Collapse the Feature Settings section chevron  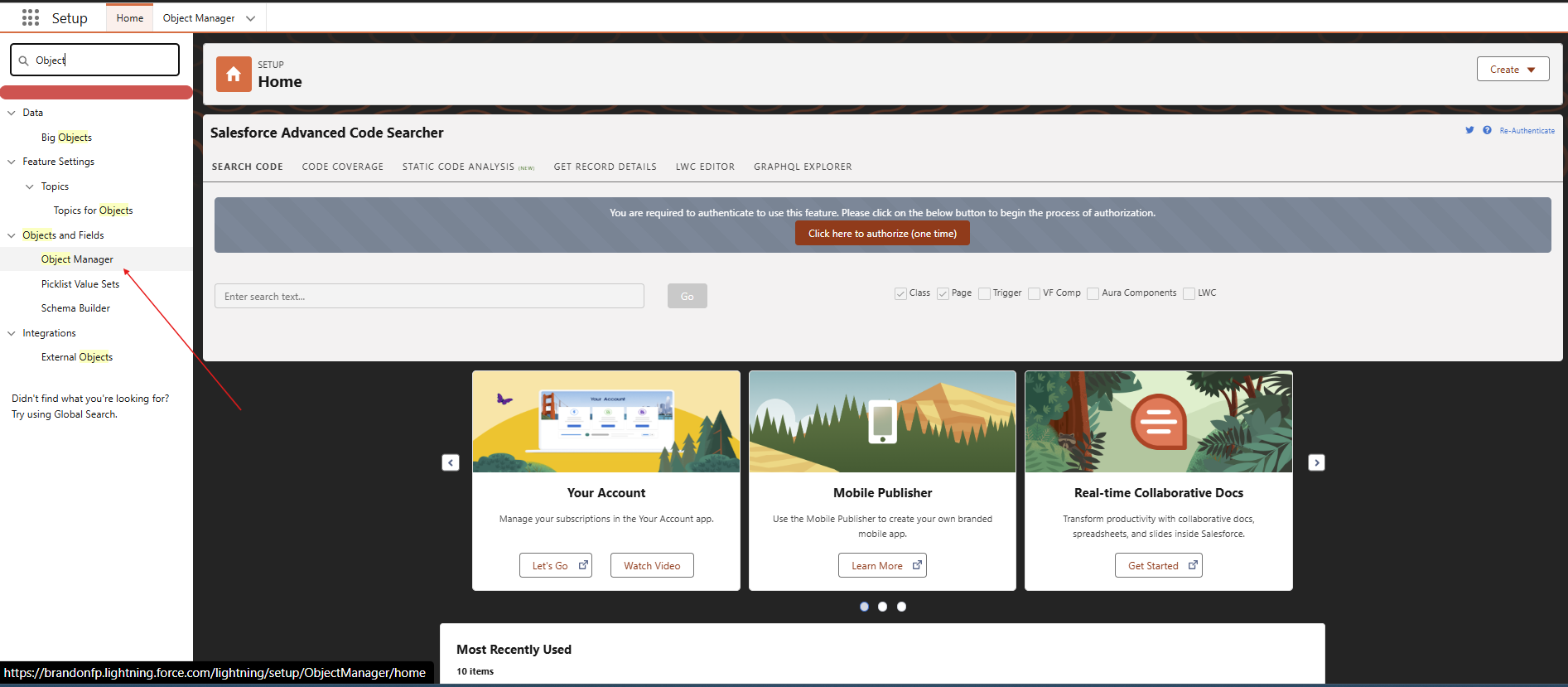tap(12, 162)
